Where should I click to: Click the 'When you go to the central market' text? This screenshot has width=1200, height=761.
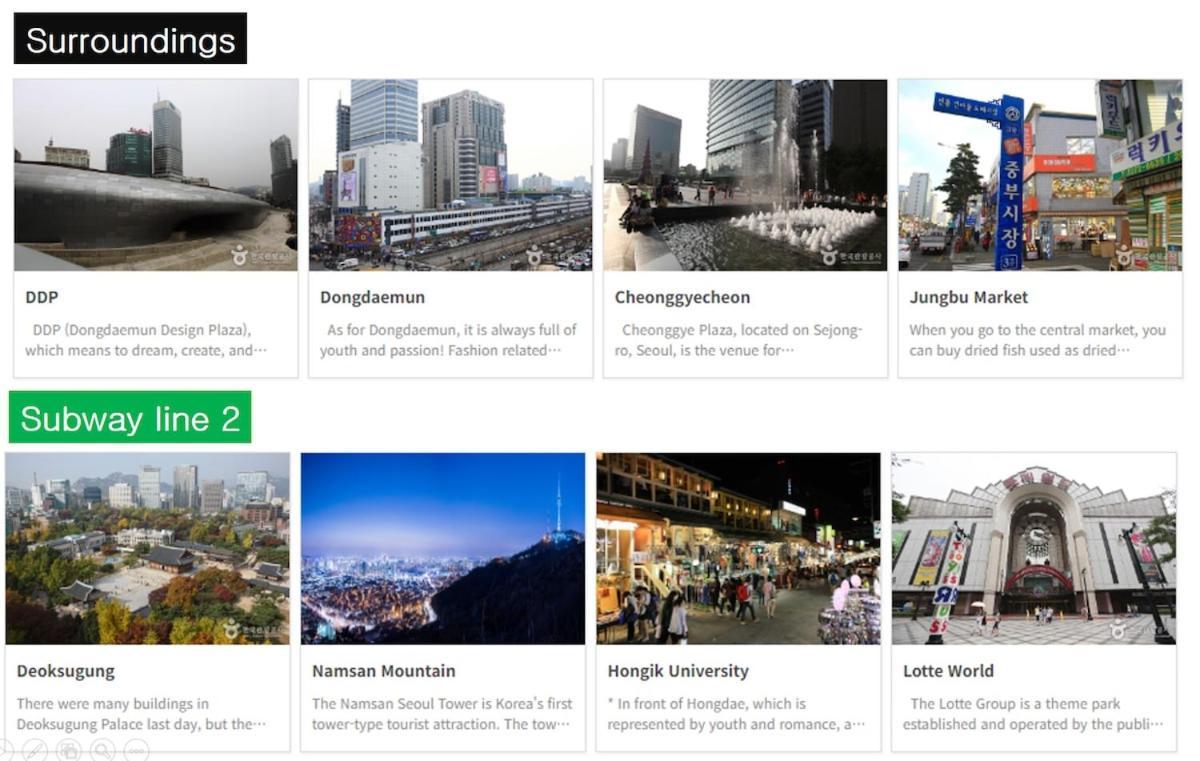point(1037,340)
